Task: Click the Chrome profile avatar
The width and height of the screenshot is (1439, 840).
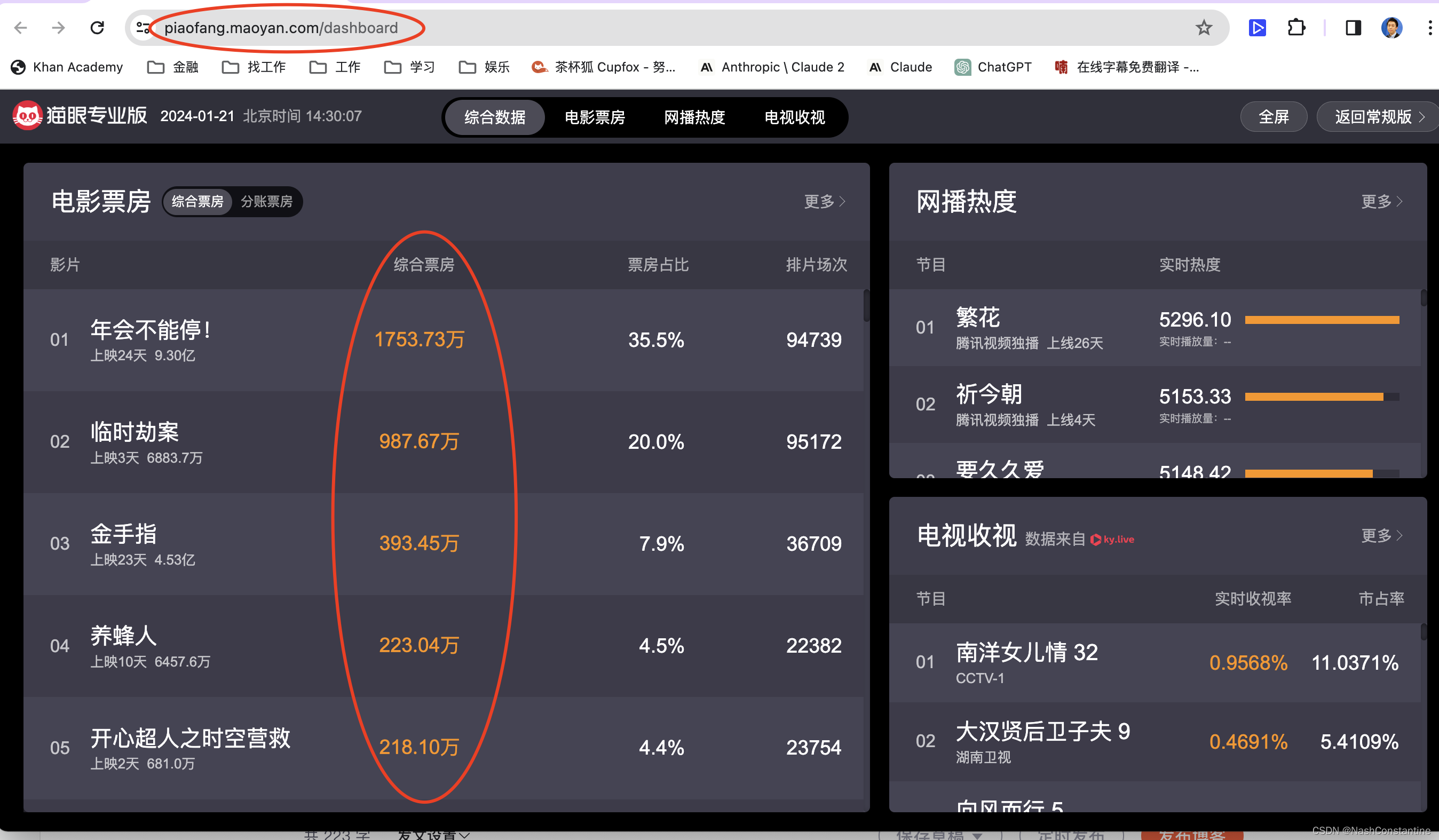Action: 1391,27
